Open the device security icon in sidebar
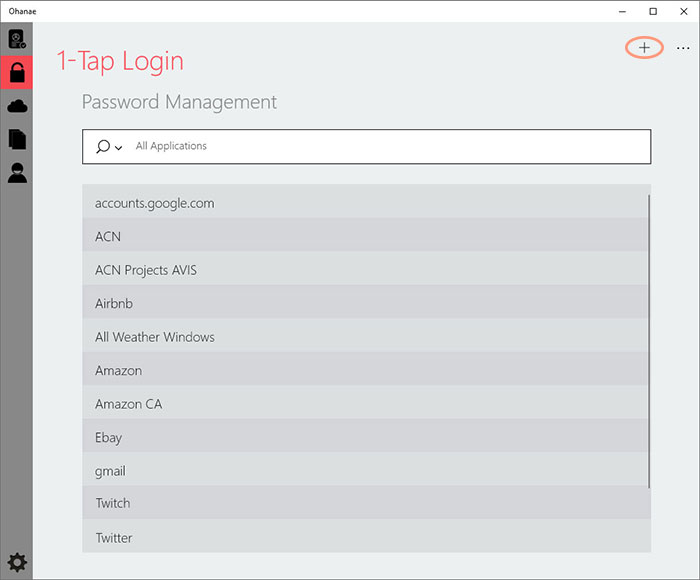Viewport: 700px width, 580px height. click(17, 39)
